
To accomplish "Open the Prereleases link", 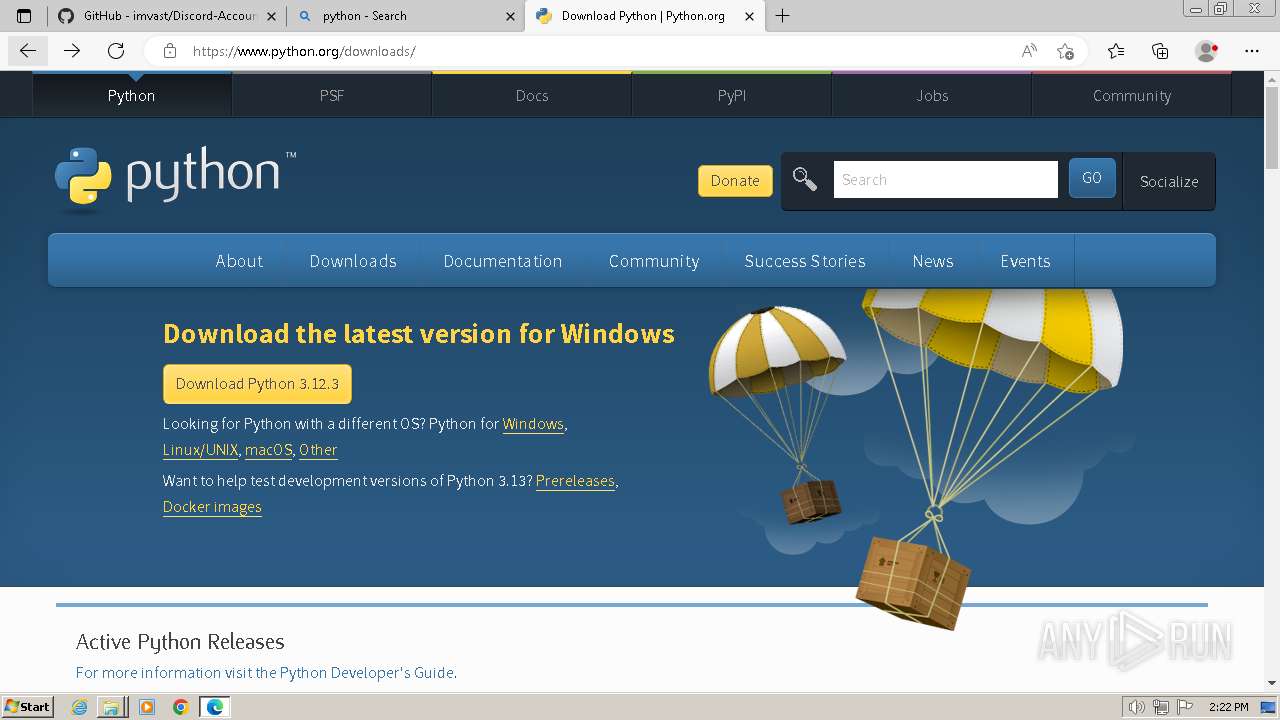I will [x=575, y=481].
